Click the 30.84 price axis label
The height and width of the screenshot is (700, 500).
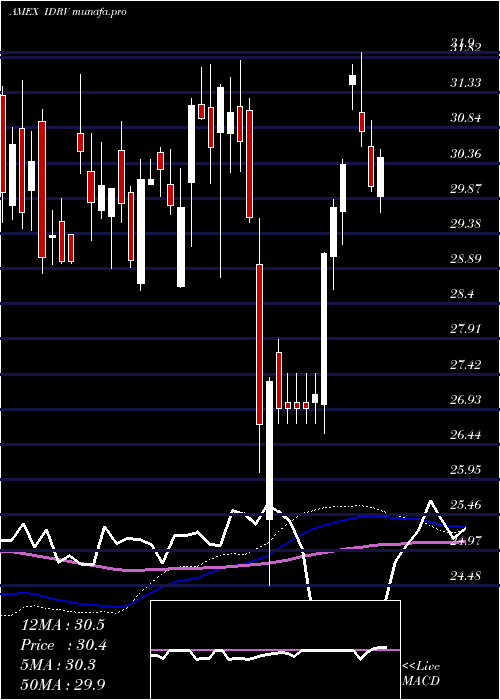466,118
